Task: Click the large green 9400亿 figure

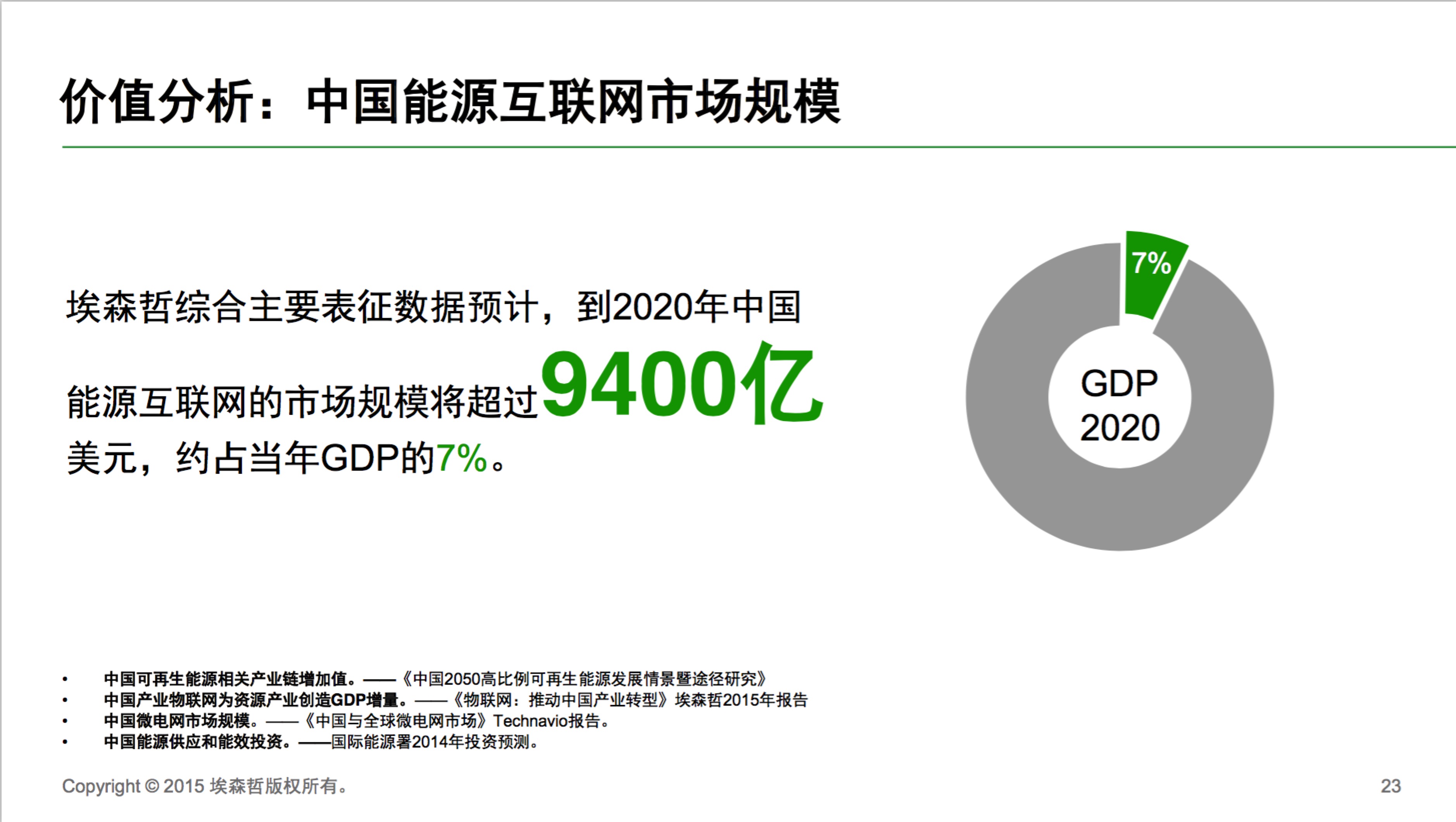Action: click(681, 384)
